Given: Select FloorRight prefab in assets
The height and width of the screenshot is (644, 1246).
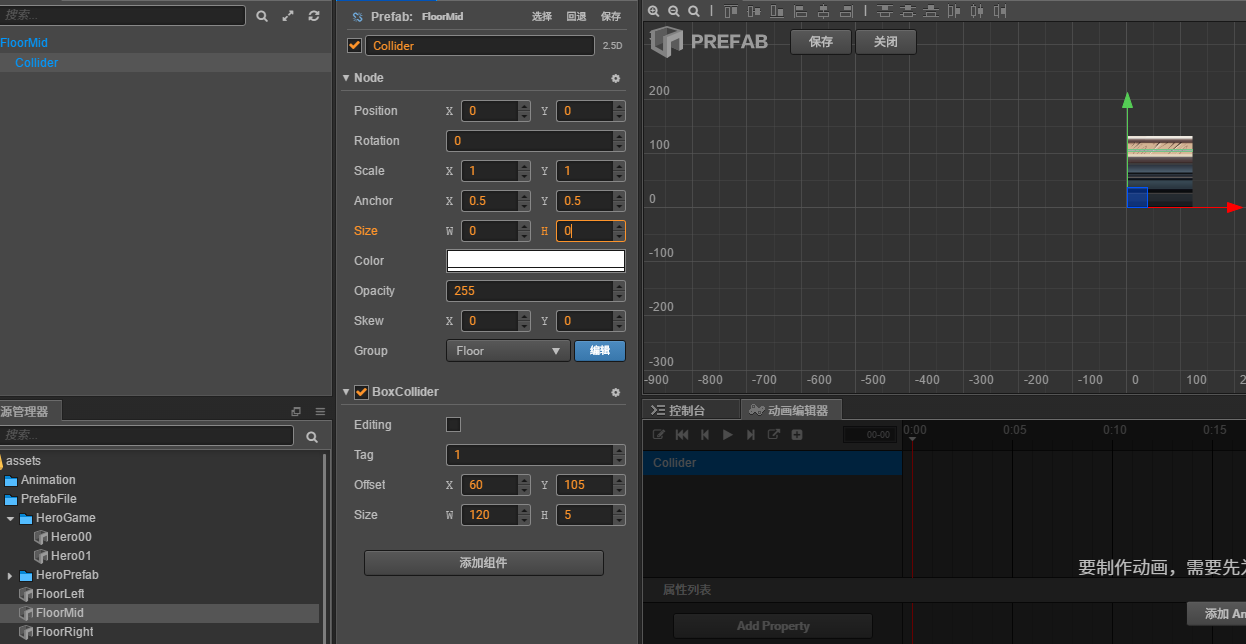Looking at the screenshot, I should pyautogui.click(x=65, y=632).
